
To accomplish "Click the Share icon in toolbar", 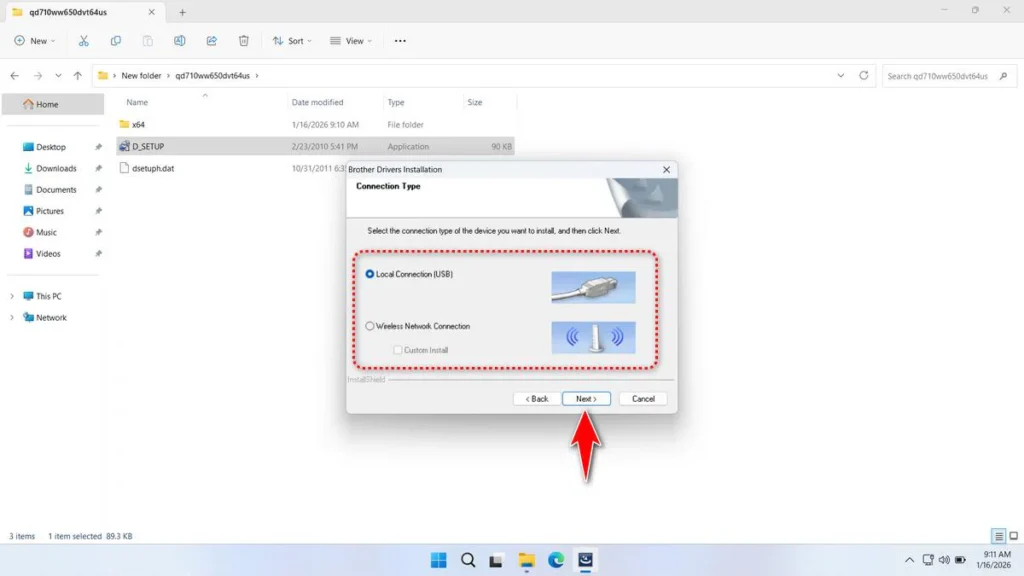I will (212, 41).
